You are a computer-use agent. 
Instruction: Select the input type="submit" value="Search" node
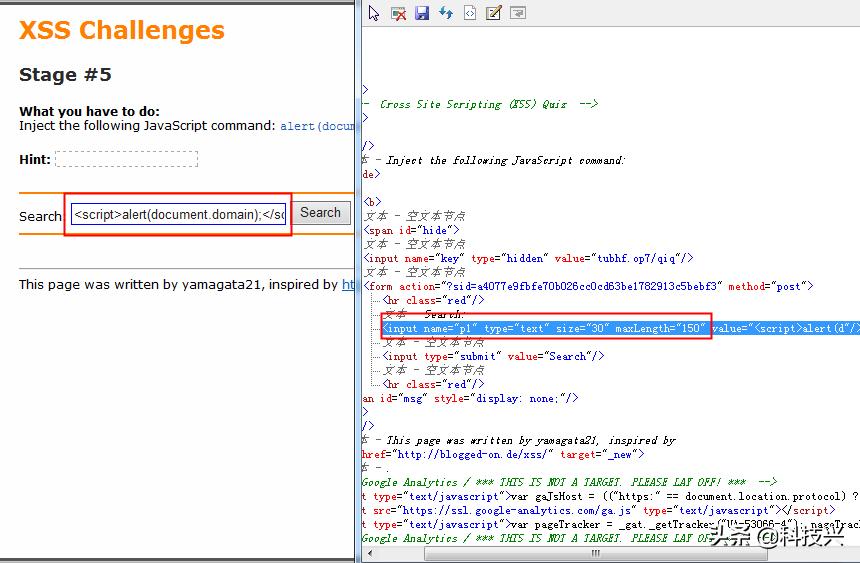pos(493,356)
